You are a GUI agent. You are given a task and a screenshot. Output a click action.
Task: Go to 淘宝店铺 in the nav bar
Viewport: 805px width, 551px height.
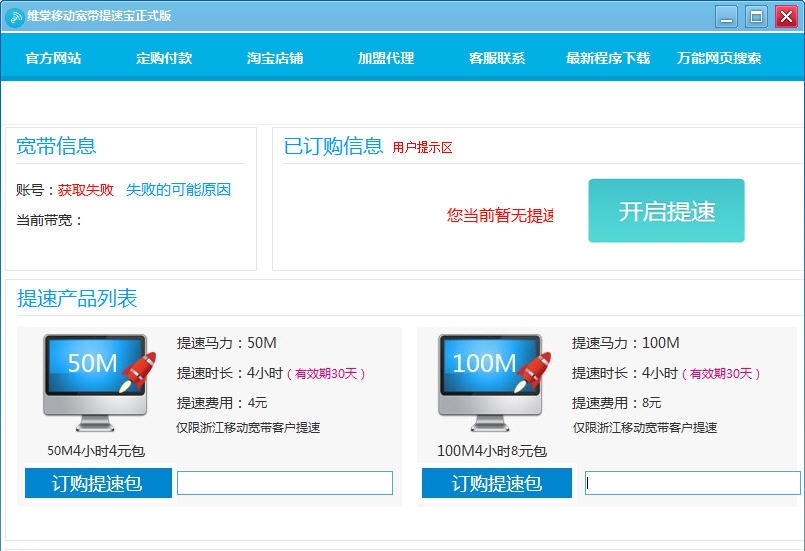point(275,58)
